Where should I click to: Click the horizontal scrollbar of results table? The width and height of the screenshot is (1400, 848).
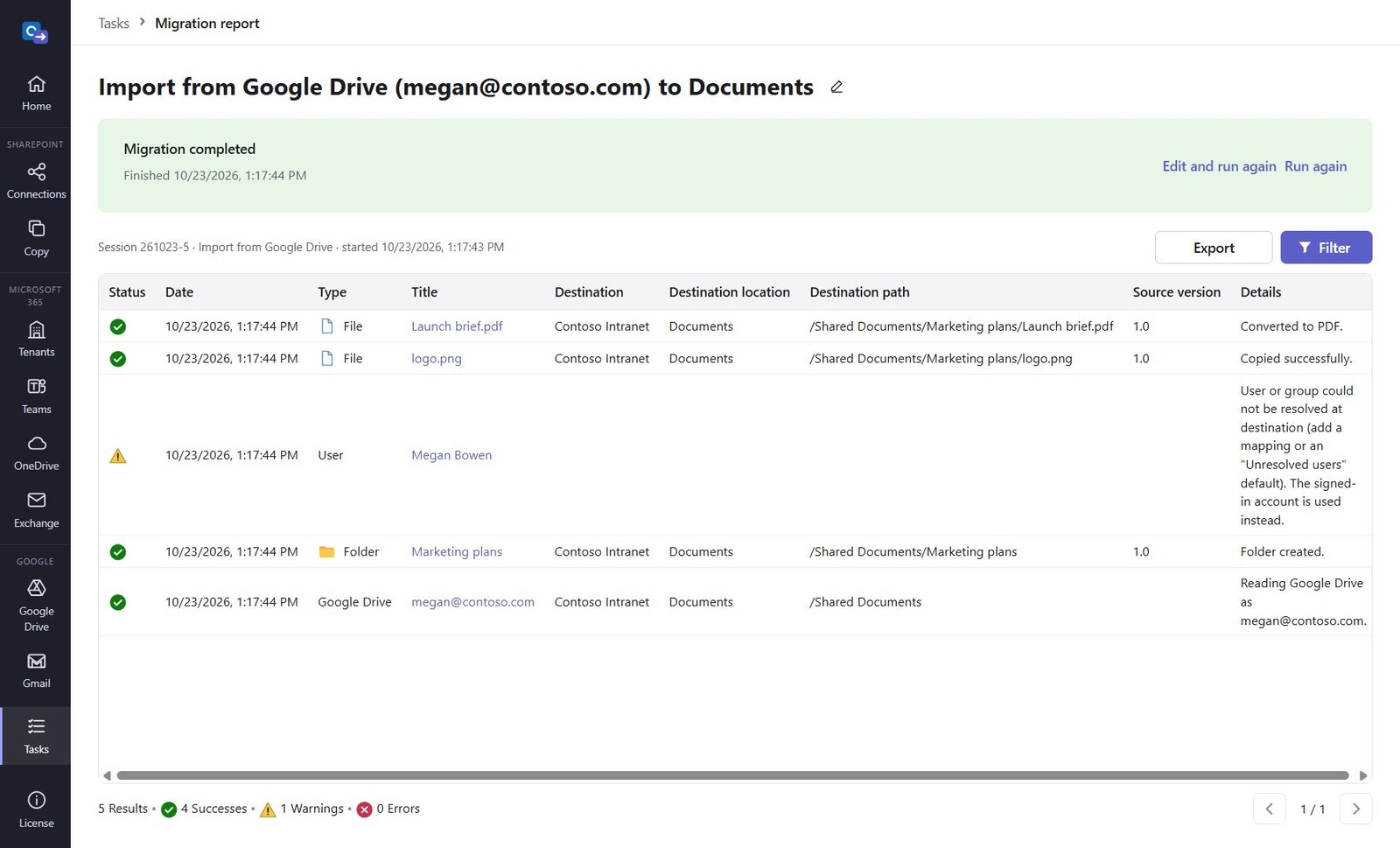[x=732, y=775]
